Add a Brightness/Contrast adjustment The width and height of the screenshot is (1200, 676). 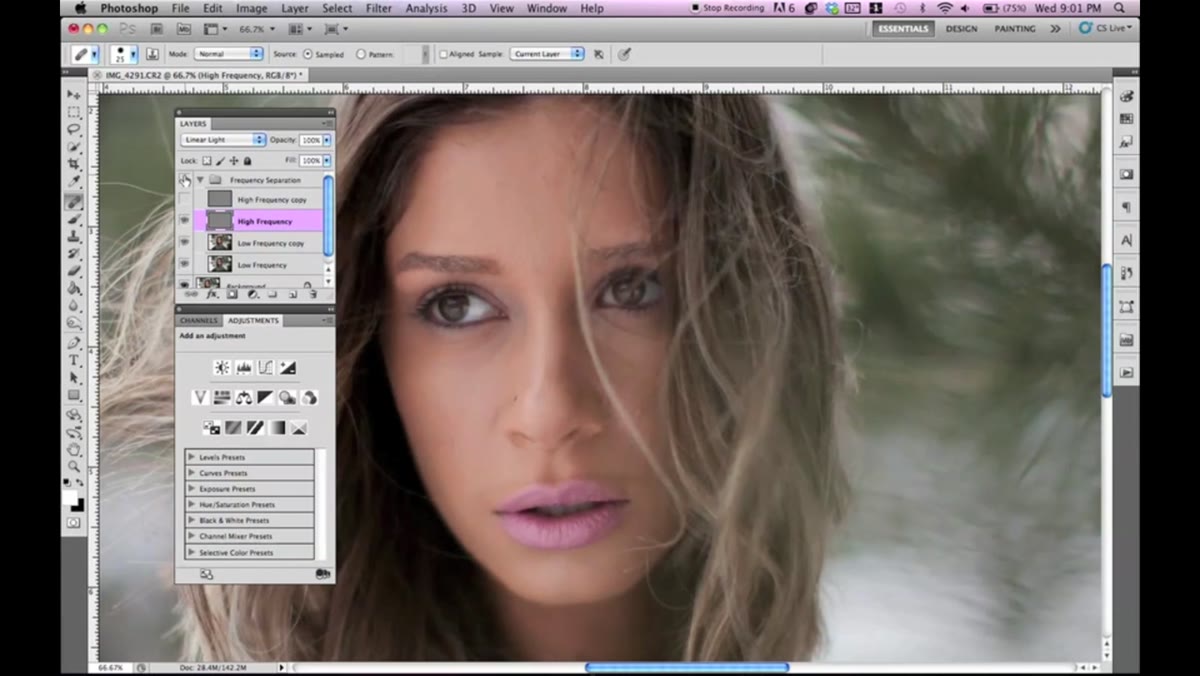point(221,368)
